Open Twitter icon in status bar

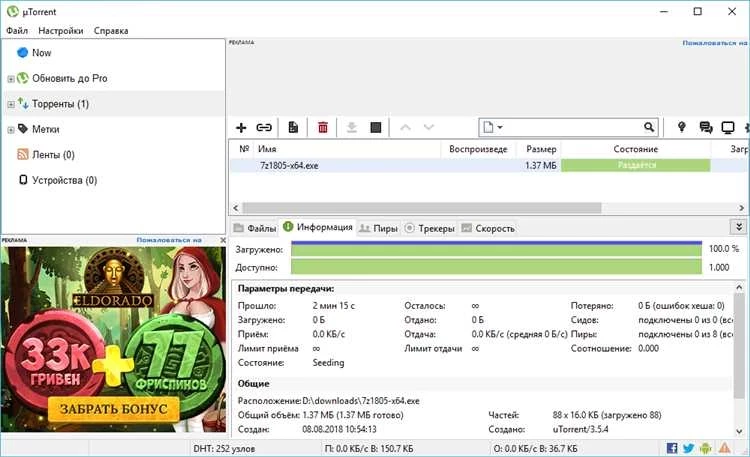(x=688, y=448)
